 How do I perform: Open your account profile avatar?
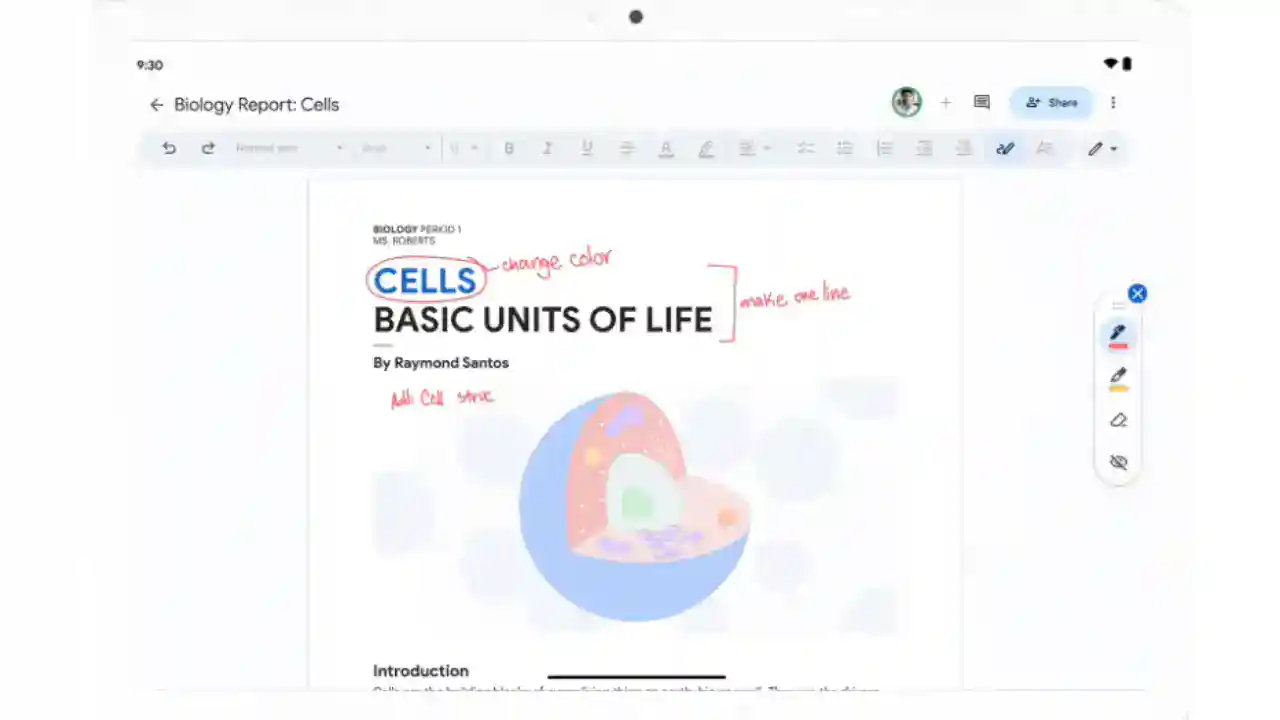click(906, 102)
